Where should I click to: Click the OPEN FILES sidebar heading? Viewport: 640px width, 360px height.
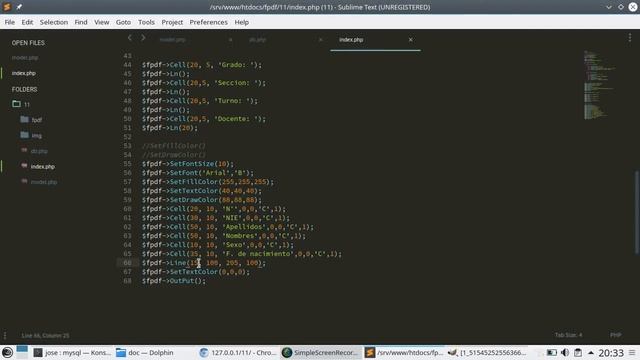click(x=28, y=43)
